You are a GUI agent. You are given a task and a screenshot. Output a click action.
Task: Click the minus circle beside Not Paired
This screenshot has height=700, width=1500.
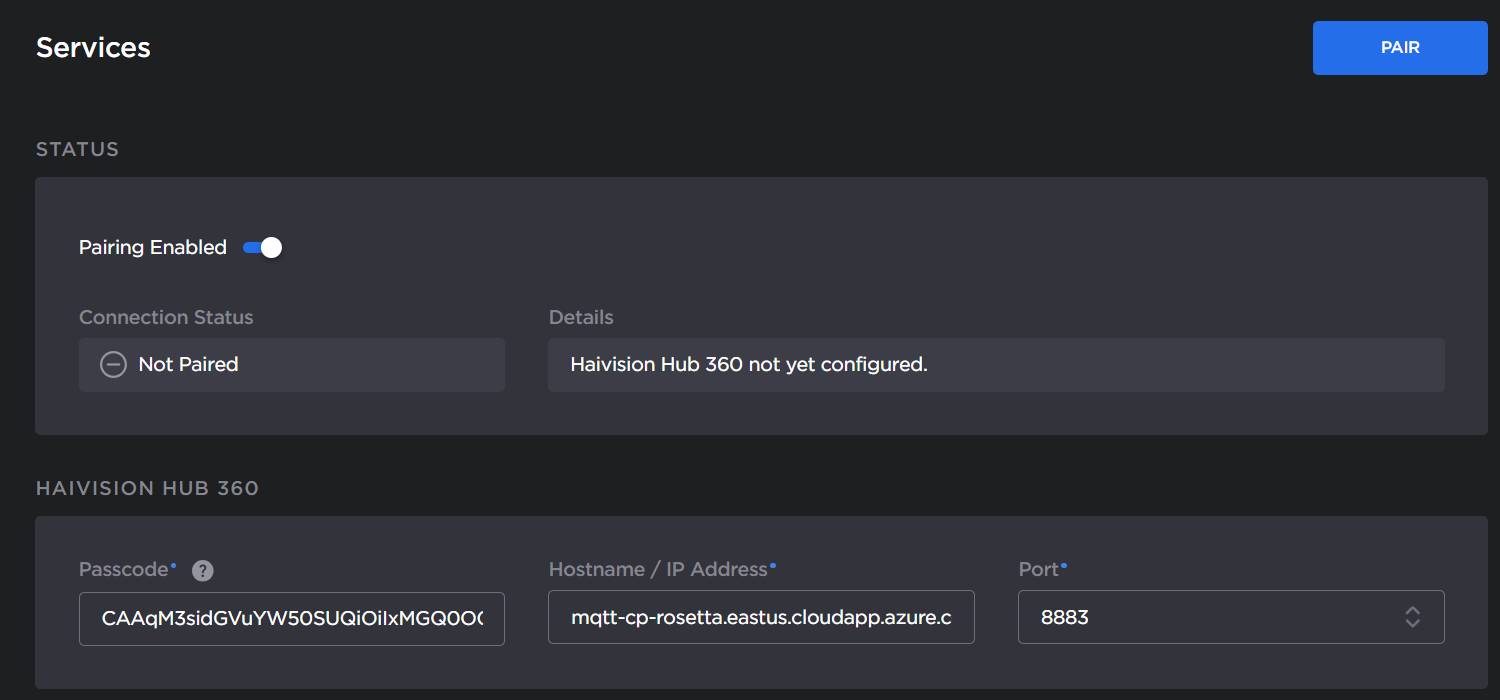113,364
